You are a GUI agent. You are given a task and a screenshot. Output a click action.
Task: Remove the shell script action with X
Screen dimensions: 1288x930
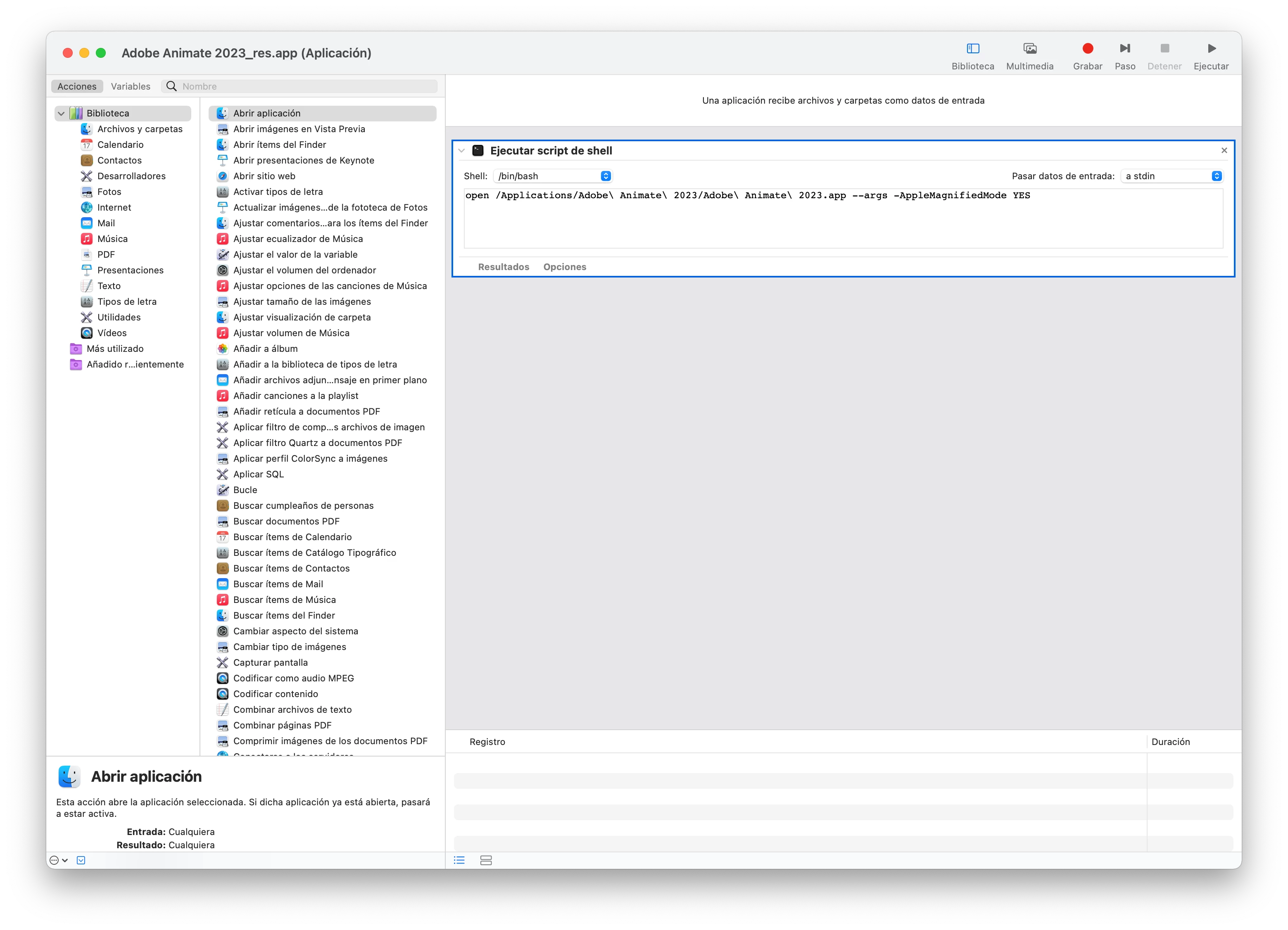1224,150
